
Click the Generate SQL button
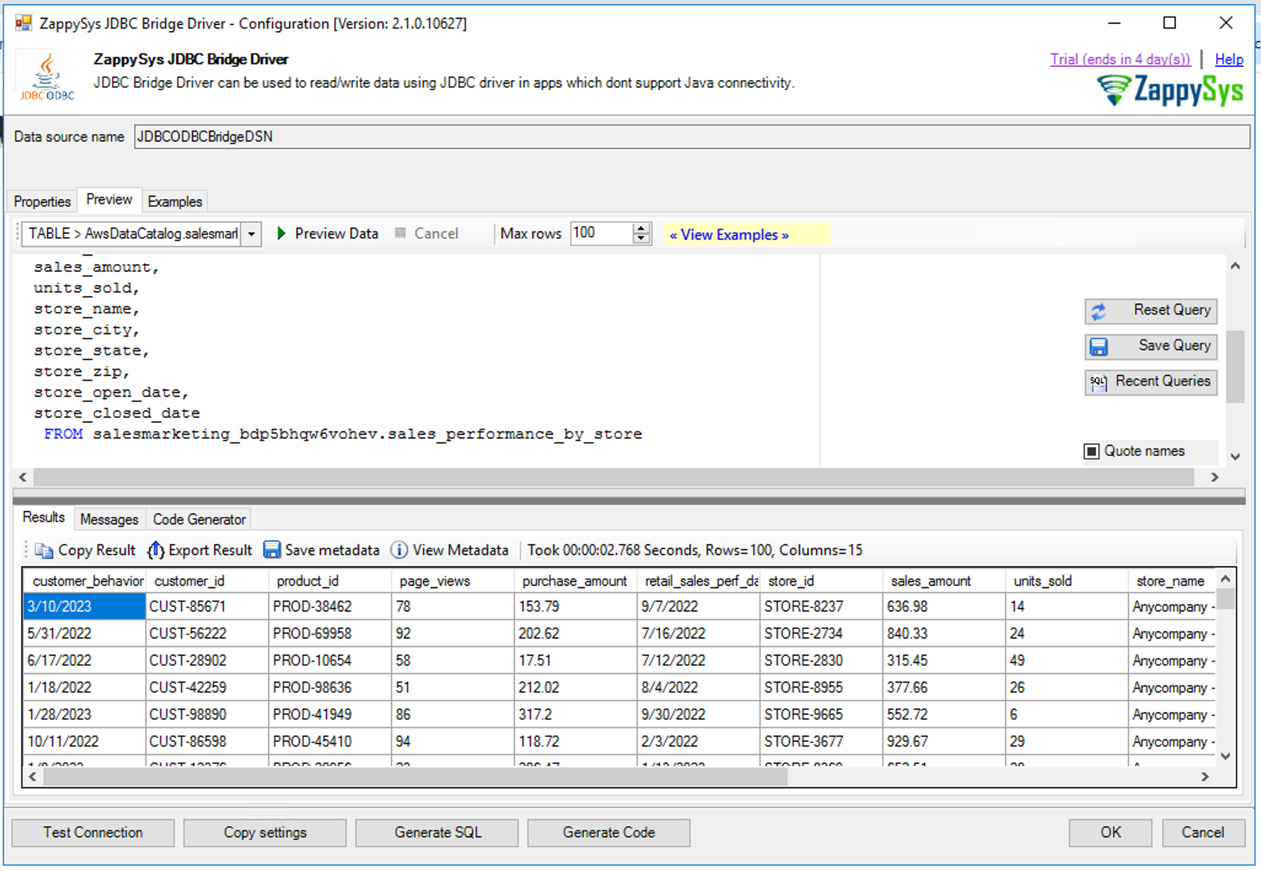[x=436, y=832]
